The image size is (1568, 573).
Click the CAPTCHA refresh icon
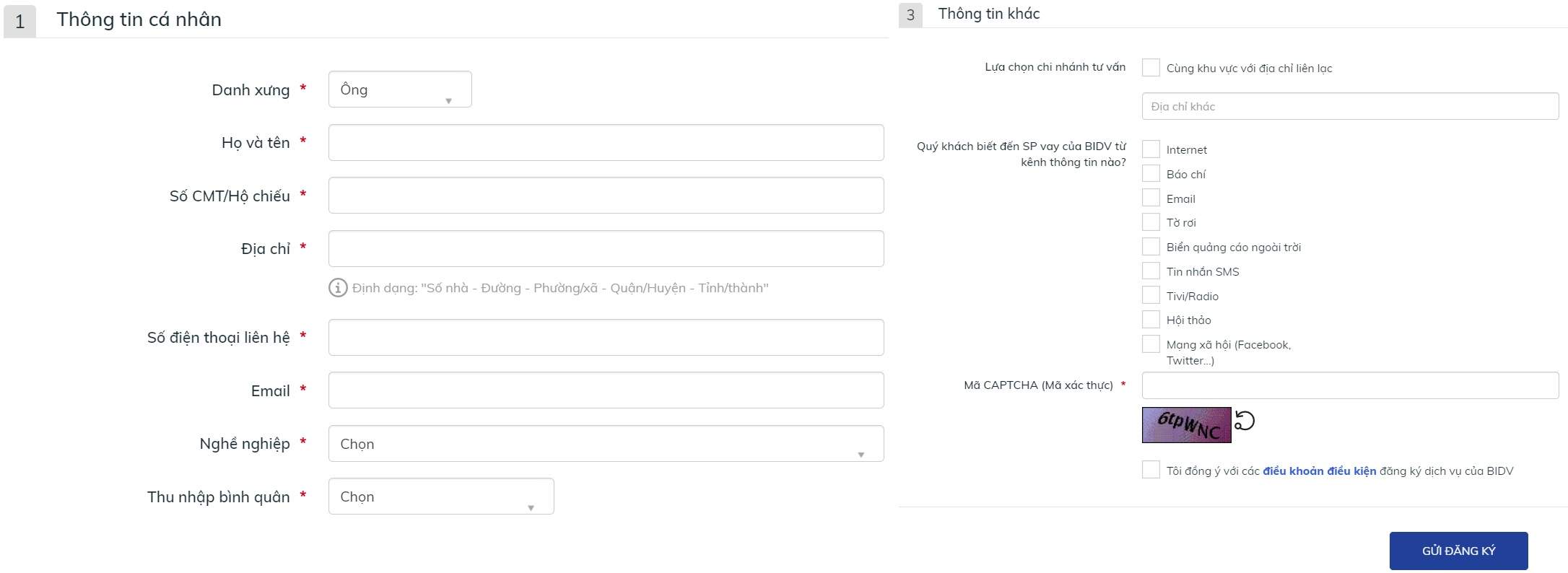1245,421
